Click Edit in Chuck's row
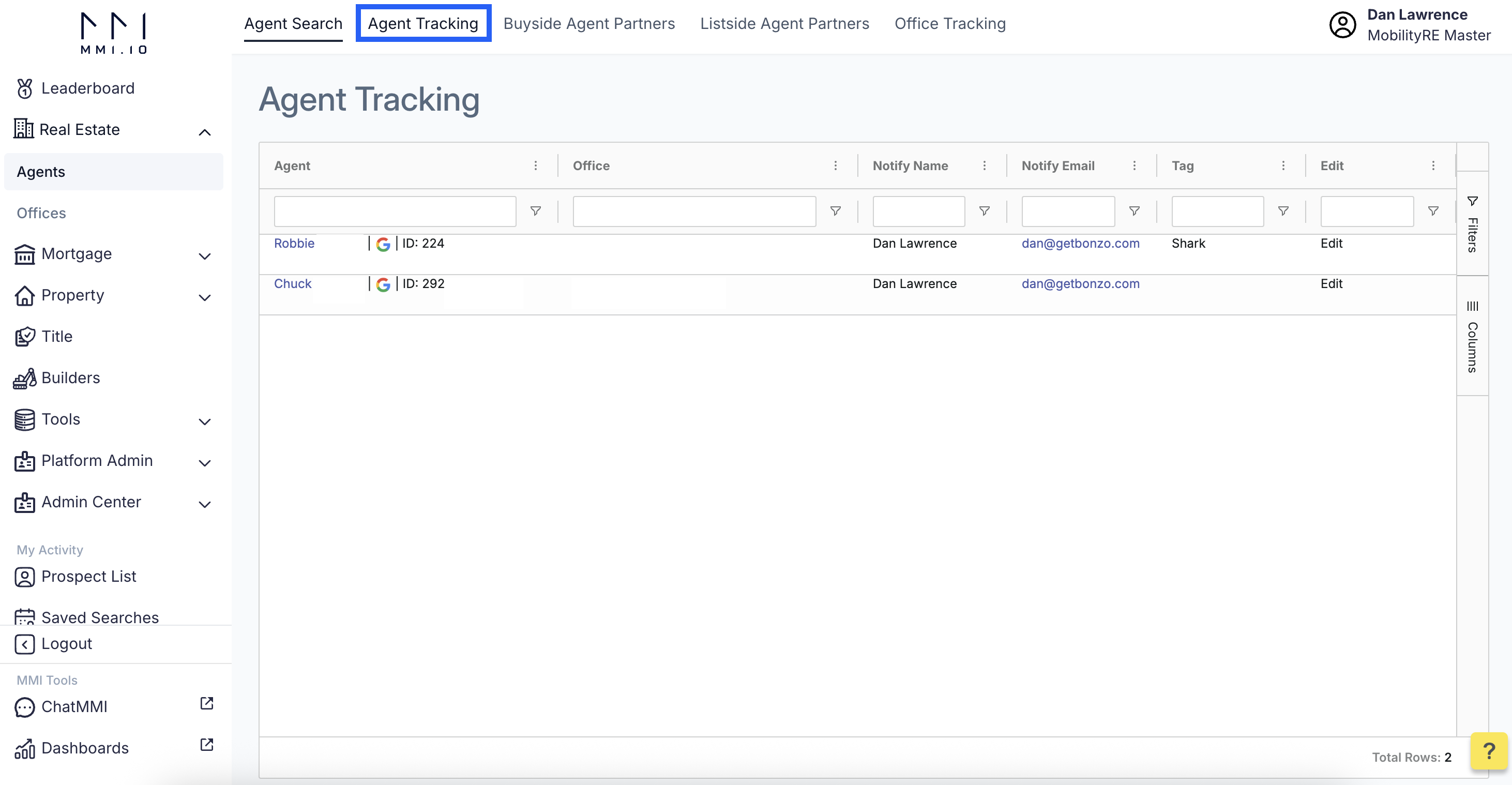 point(1331,283)
